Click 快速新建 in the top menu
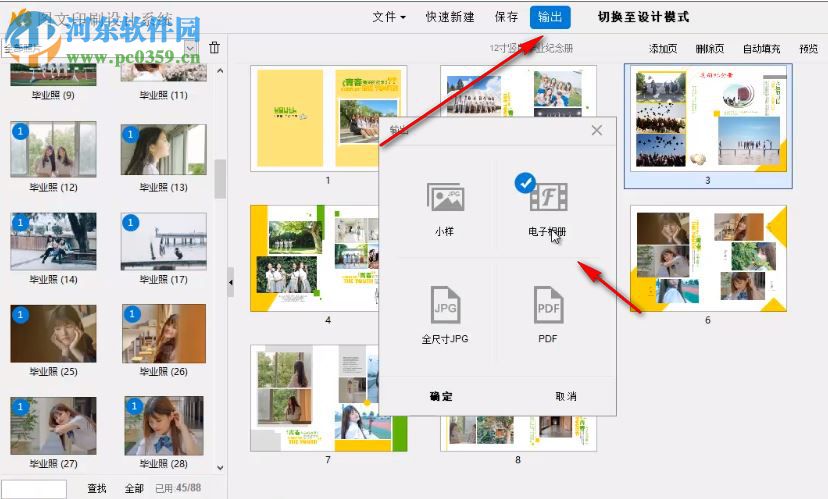Viewport: 828px width, 499px height. [450, 17]
